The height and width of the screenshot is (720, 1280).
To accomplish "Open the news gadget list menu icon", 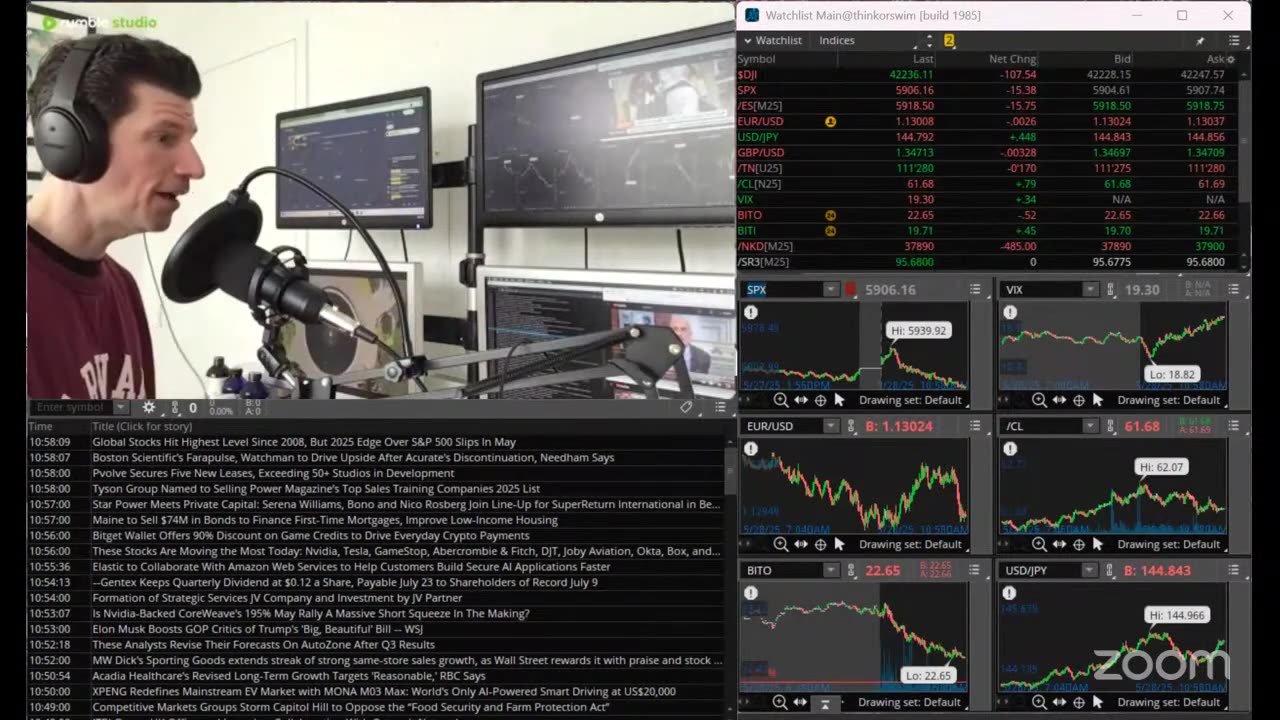I will [x=720, y=408].
